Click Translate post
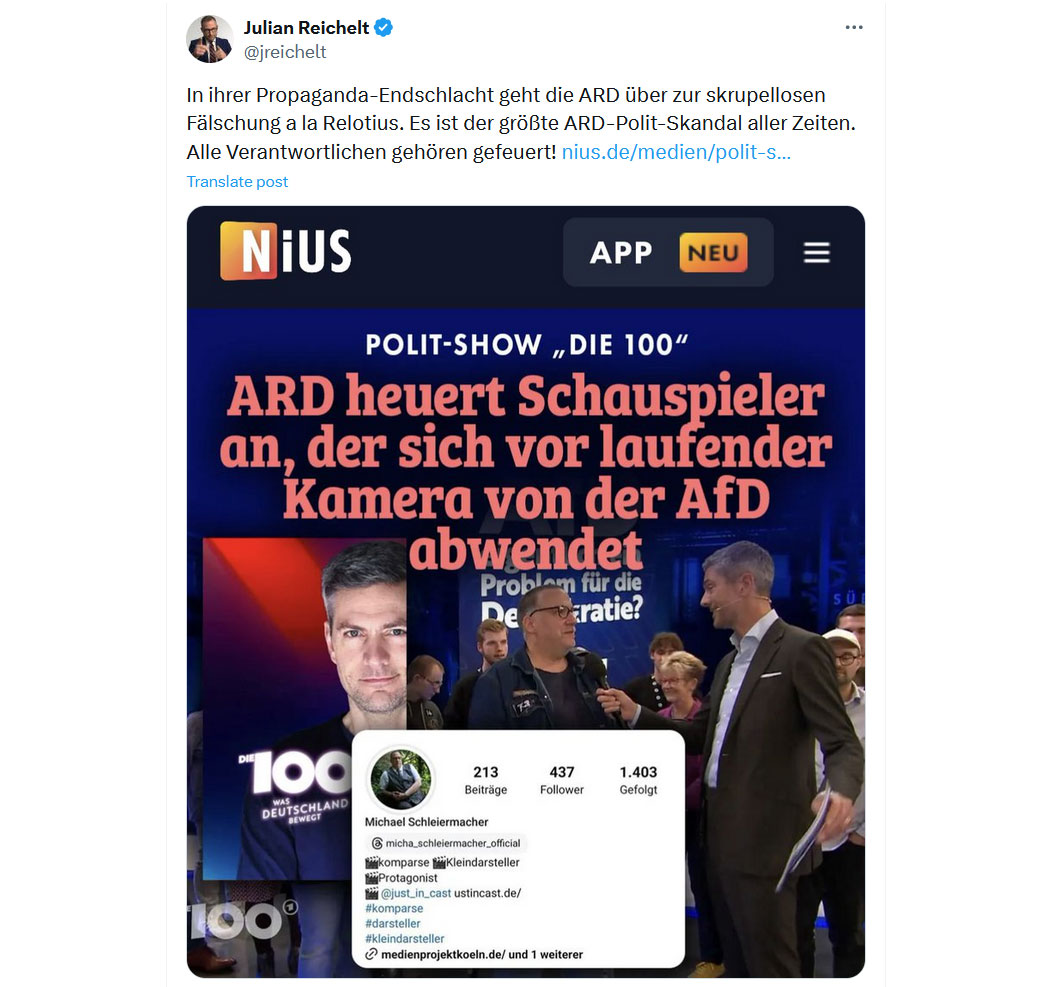 click(237, 182)
